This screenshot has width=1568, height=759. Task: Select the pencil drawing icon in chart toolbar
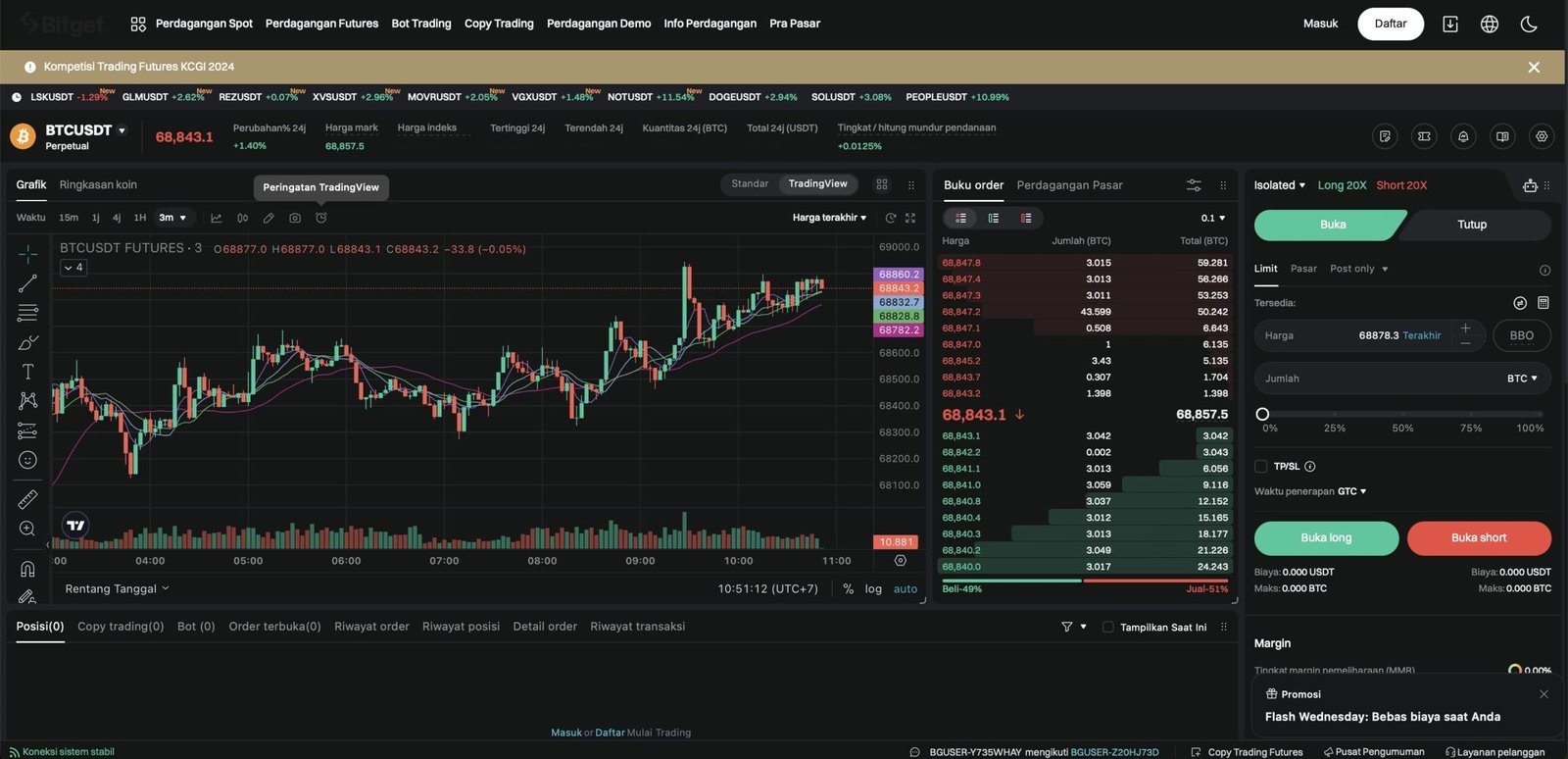pyautogui.click(x=269, y=218)
